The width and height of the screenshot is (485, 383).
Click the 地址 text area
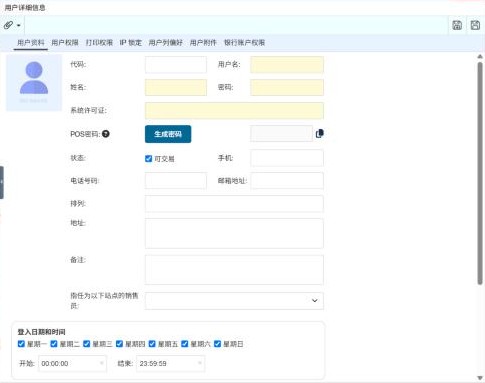coord(234,233)
